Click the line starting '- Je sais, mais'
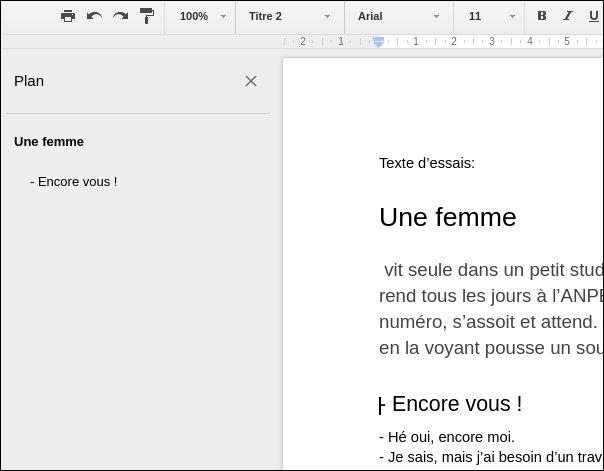Screen dimensions: 604x471 point(491,457)
